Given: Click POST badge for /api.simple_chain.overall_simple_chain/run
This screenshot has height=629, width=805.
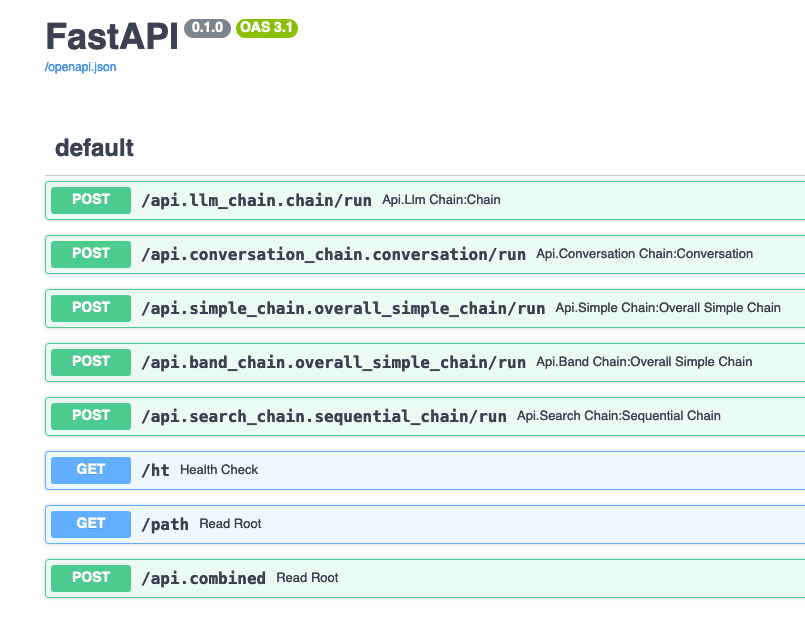Looking at the screenshot, I should [91, 308].
